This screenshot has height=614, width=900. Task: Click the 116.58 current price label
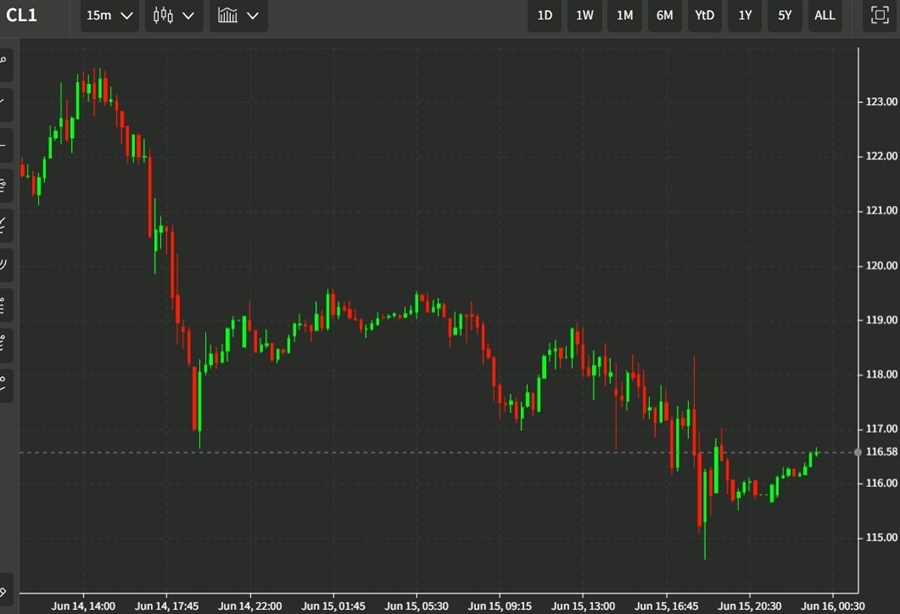[881, 452]
